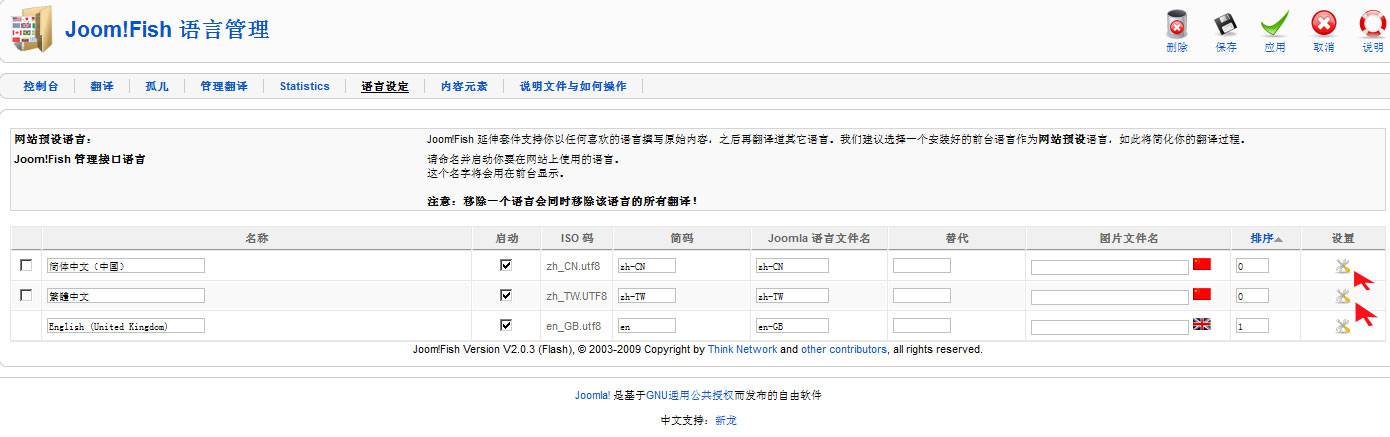Sort table by 排序 column header

pos(1262,238)
